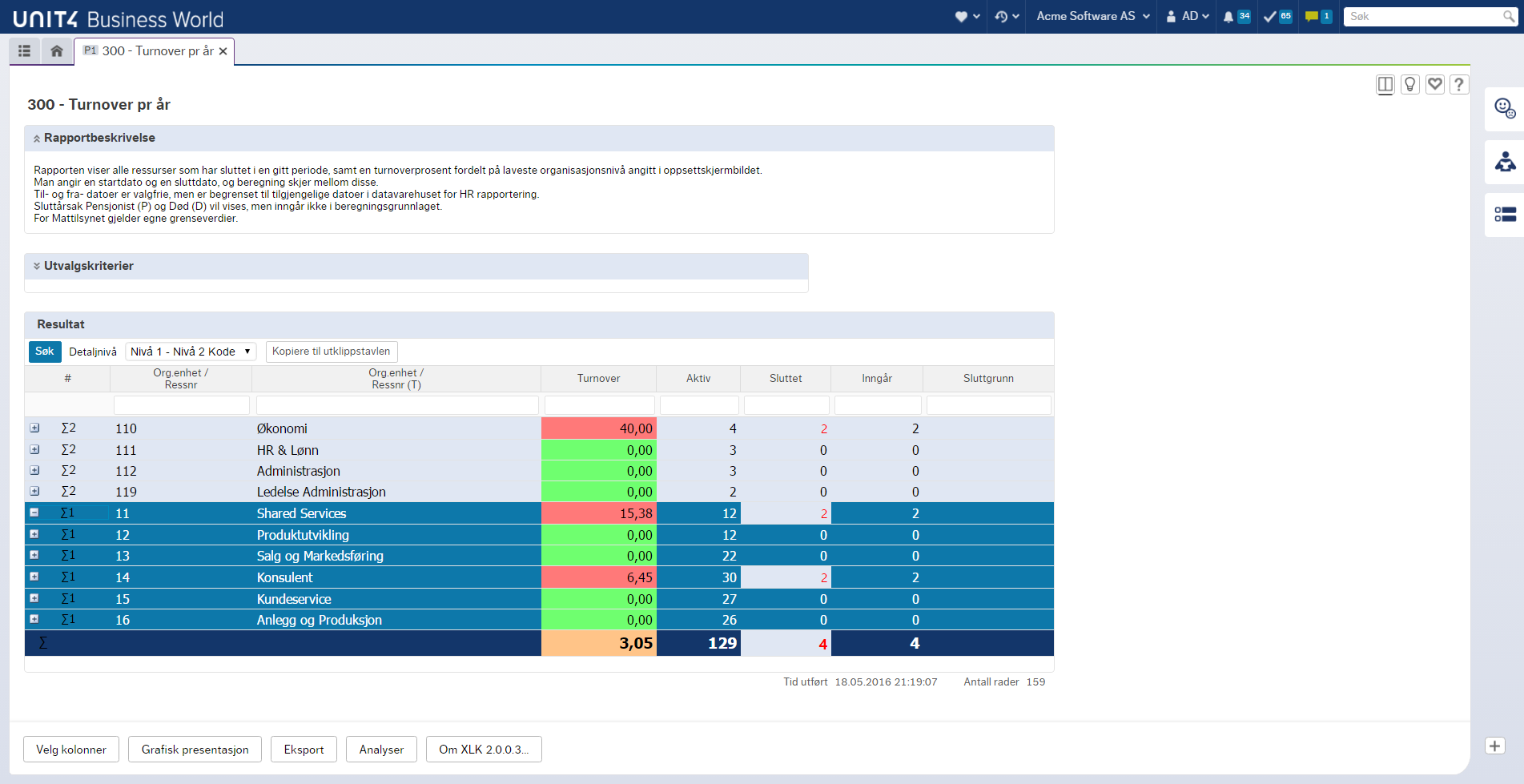This screenshot has height=784, width=1524.
Task: Open the help question mark icon
Action: (1459, 84)
